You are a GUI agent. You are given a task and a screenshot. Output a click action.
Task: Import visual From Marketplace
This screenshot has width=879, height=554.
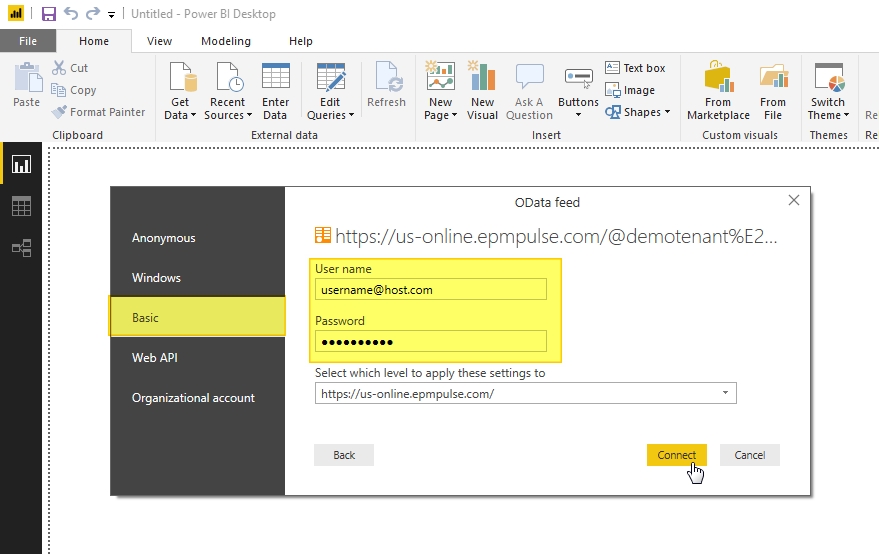click(x=718, y=91)
